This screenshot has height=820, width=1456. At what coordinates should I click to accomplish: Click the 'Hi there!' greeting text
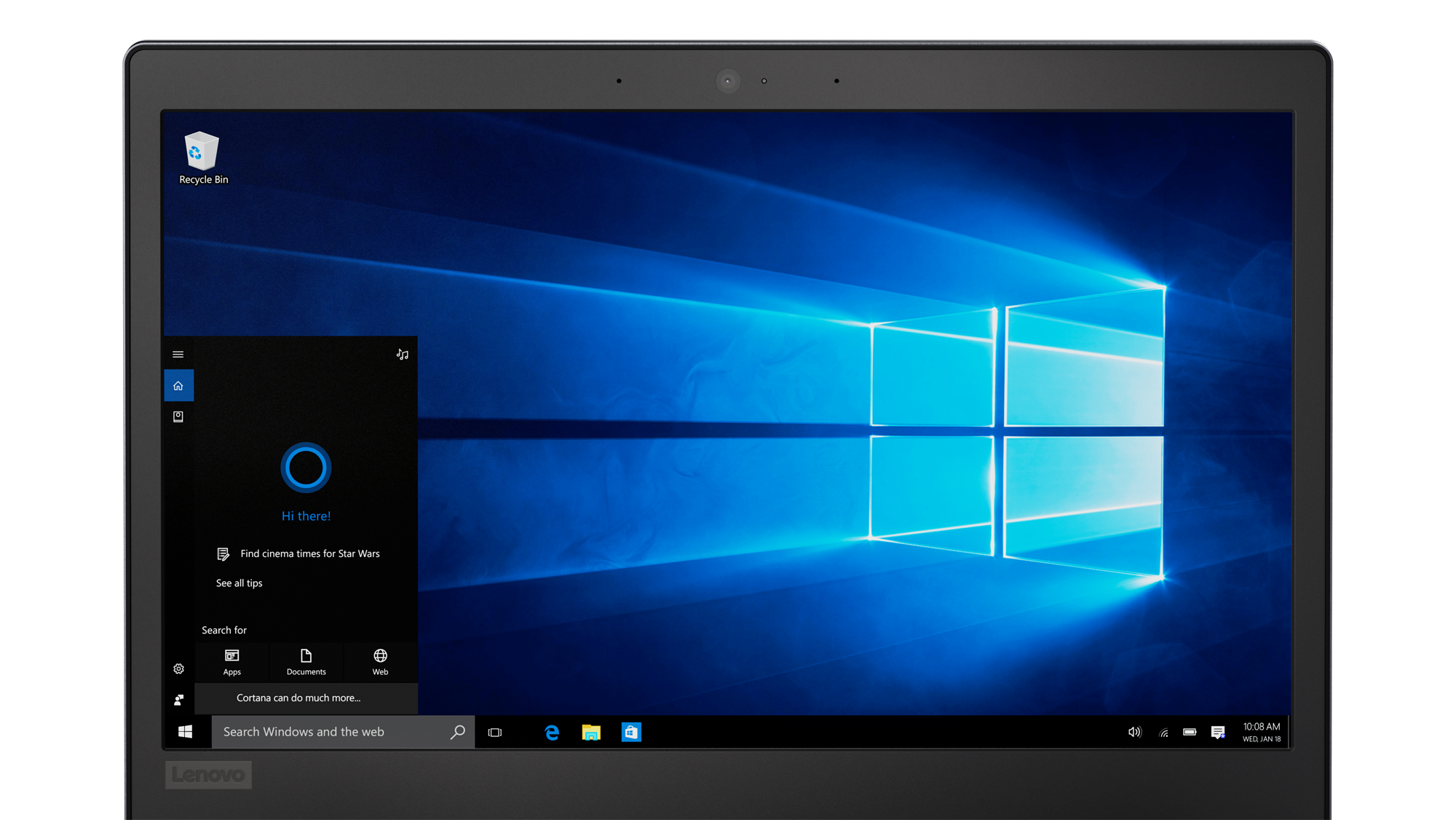click(x=306, y=516)
